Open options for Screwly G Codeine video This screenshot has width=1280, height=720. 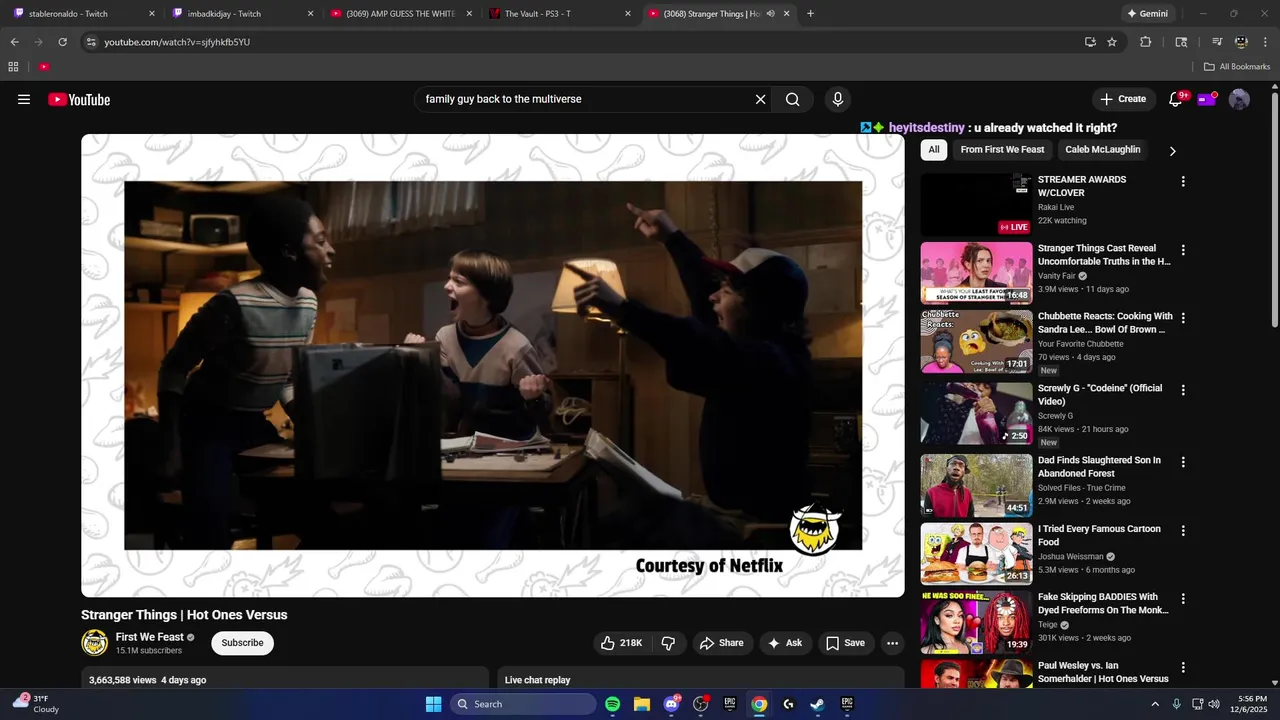(1183, 390)
